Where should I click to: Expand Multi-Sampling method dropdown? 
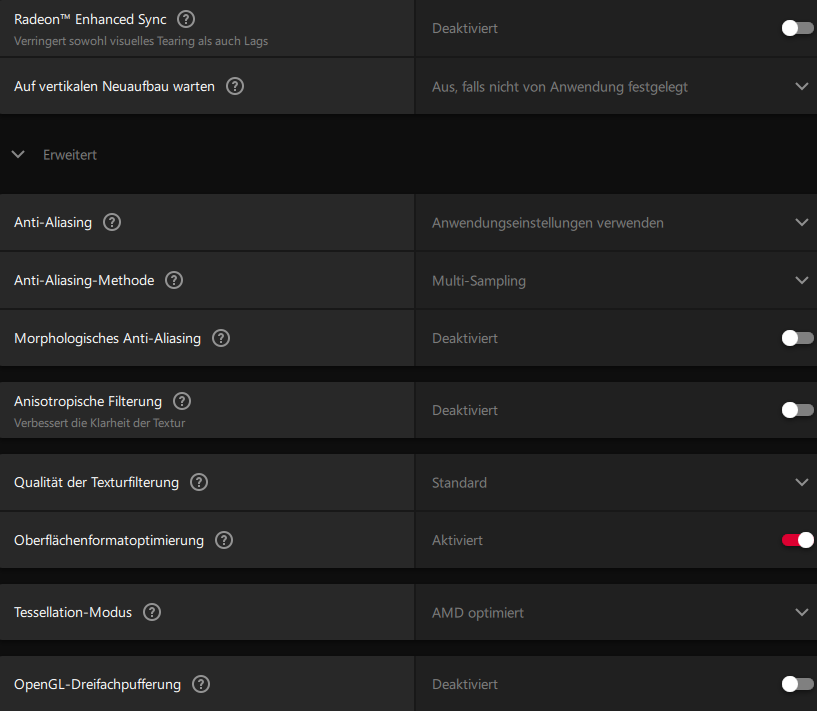tap(615, 280)
